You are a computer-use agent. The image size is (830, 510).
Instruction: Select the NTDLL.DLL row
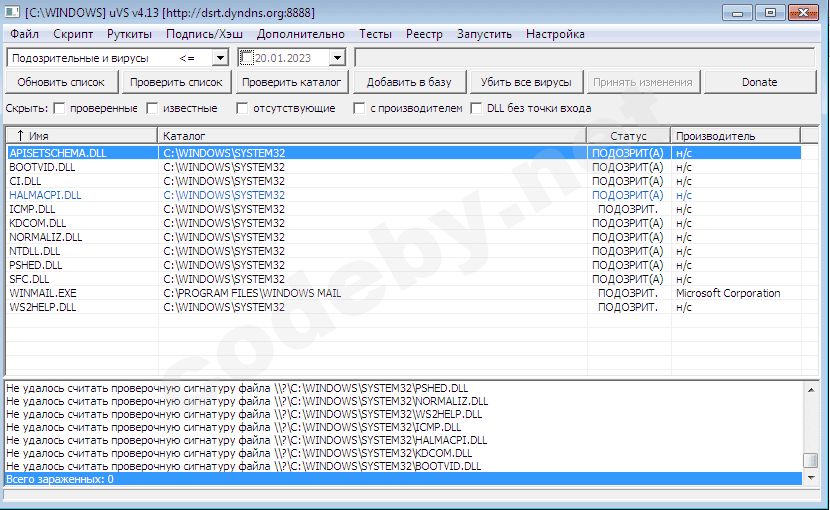(404, 251)
